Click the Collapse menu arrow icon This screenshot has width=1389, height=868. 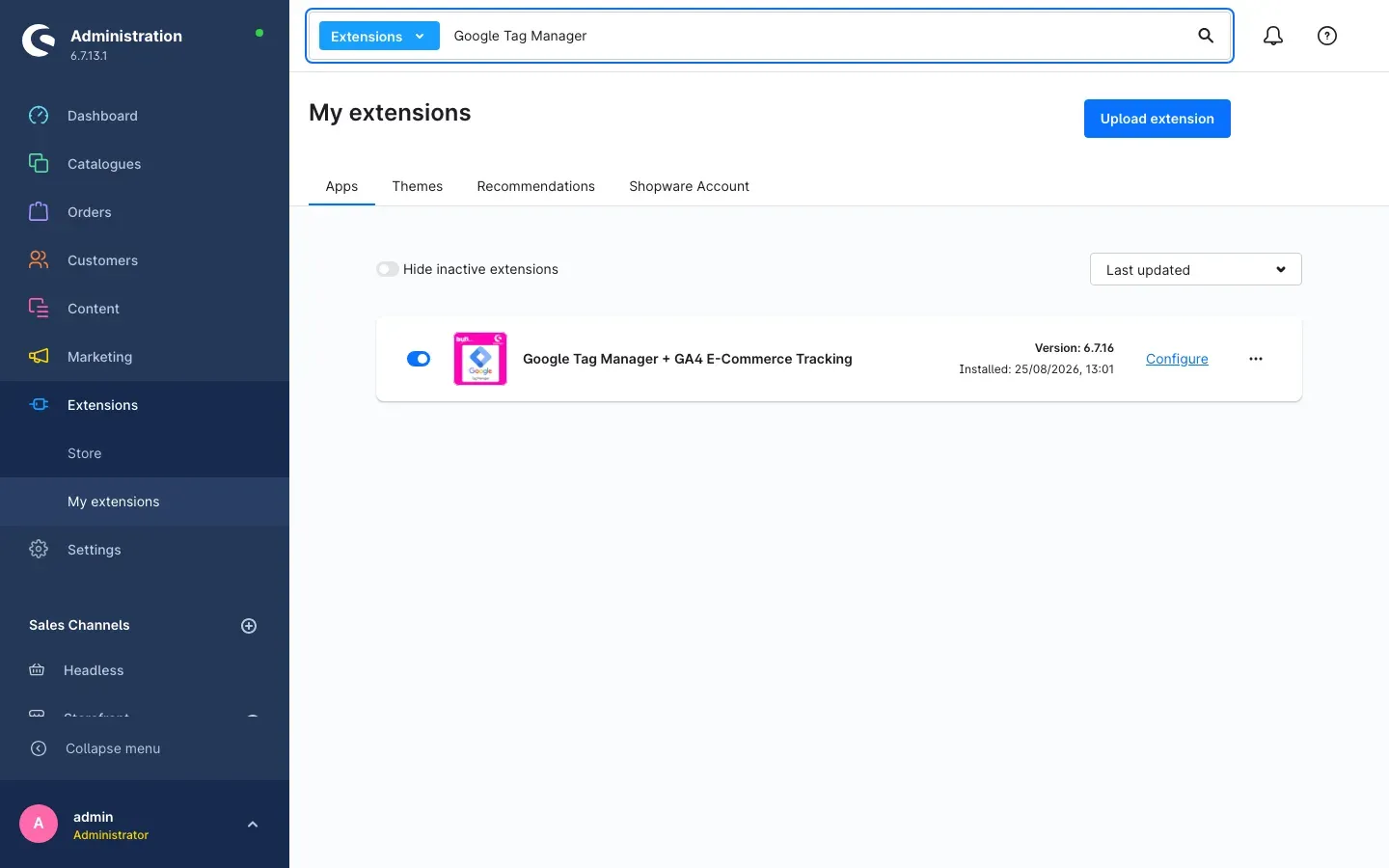(x=39, y=748)
